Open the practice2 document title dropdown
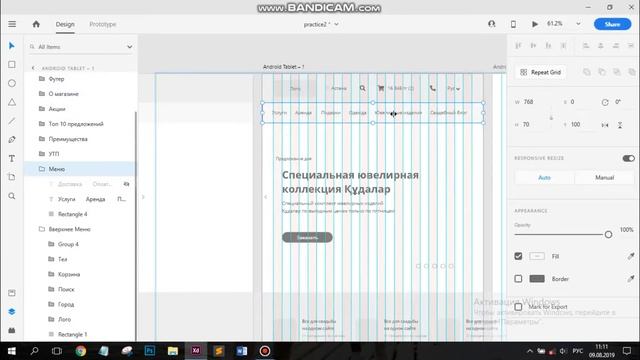The image size is (640, 360). click(337, 24)
